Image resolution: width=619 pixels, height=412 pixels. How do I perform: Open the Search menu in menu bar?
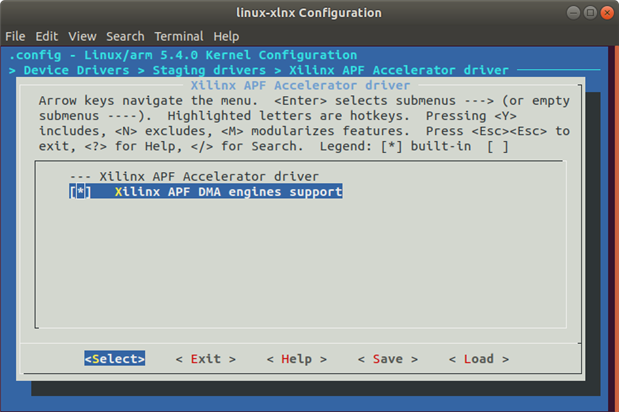point(125,36)
